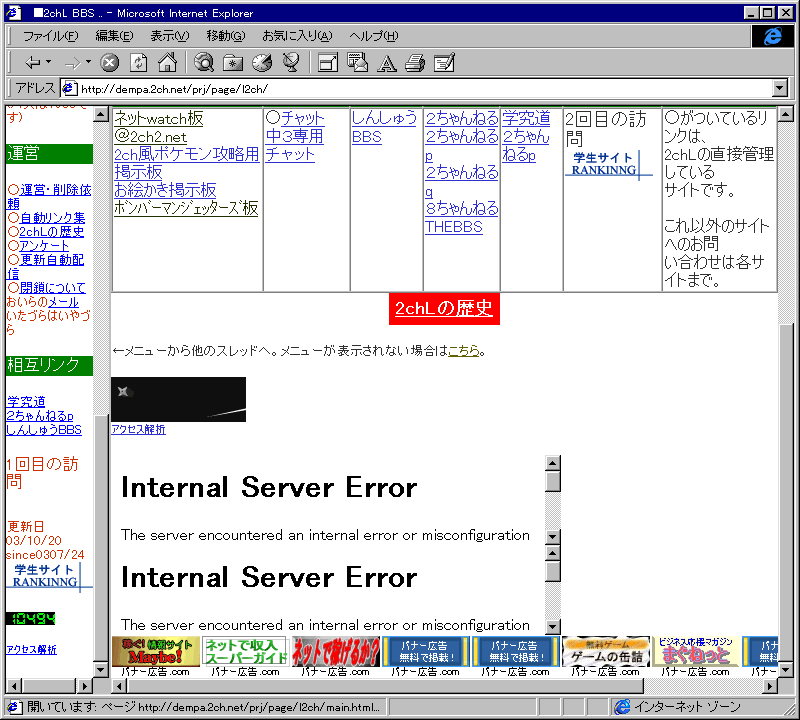Click the Back arrow toolbar button
Image resolution: width=800 pixels, height=720 pixels.
pos(33,63)
